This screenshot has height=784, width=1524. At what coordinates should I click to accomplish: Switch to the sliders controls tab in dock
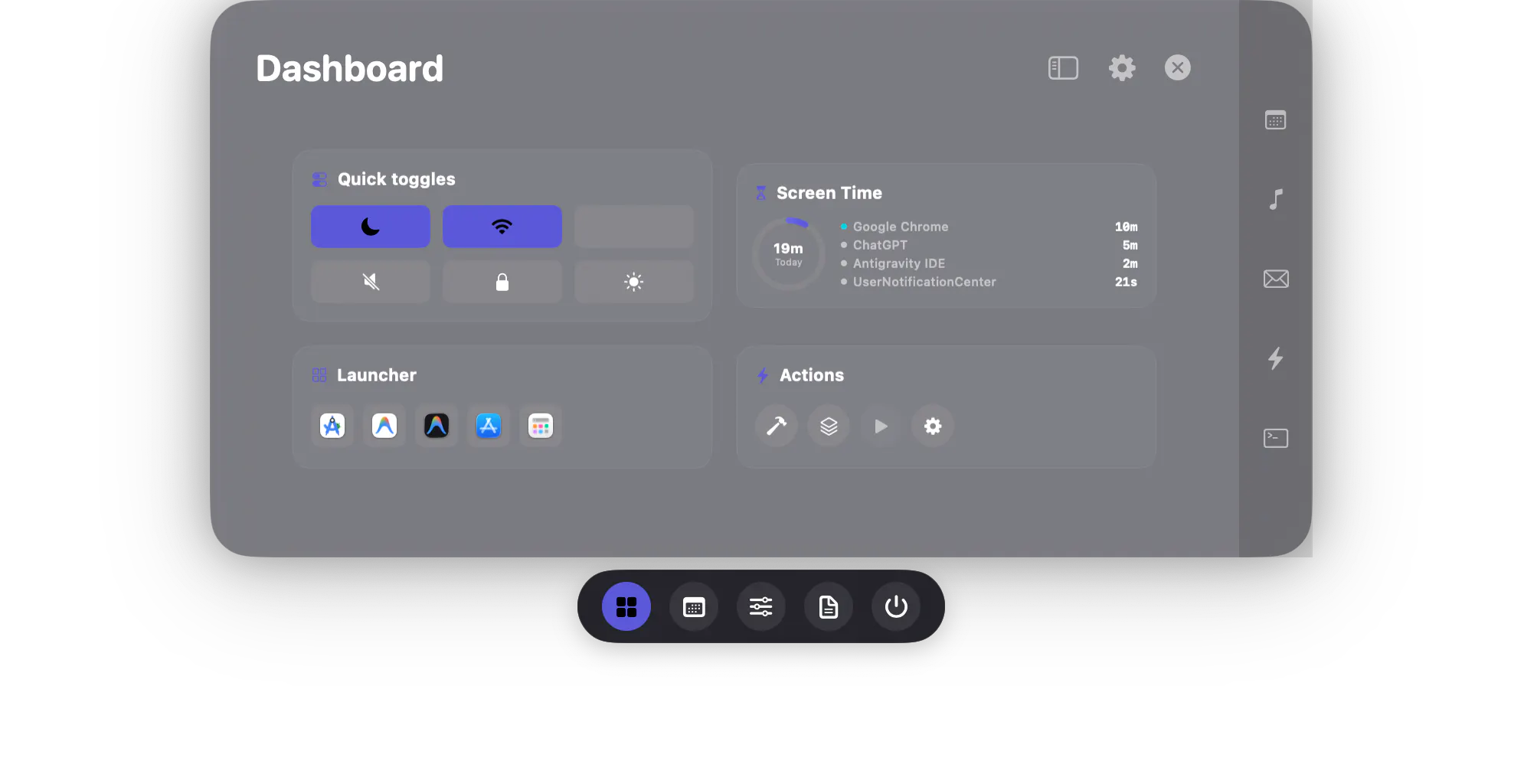tap(761, 606)
